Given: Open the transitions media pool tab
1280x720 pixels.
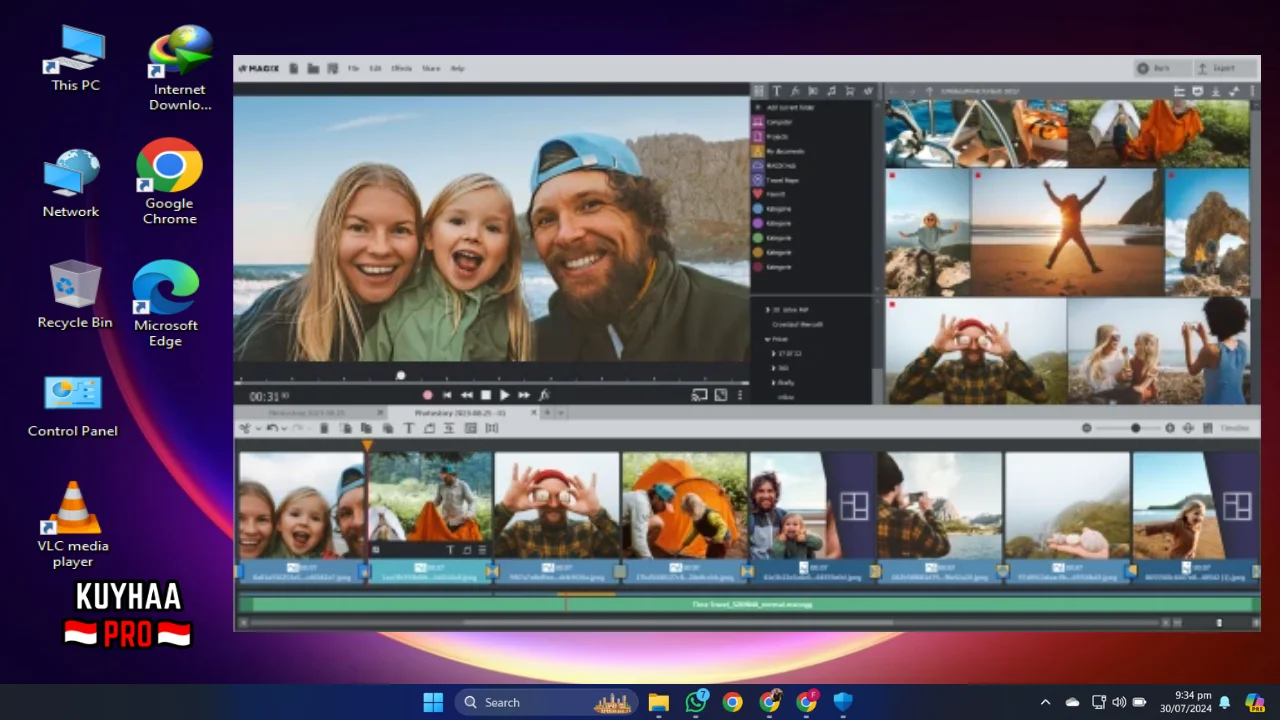Looking at the screenshot, I should 813,91.
